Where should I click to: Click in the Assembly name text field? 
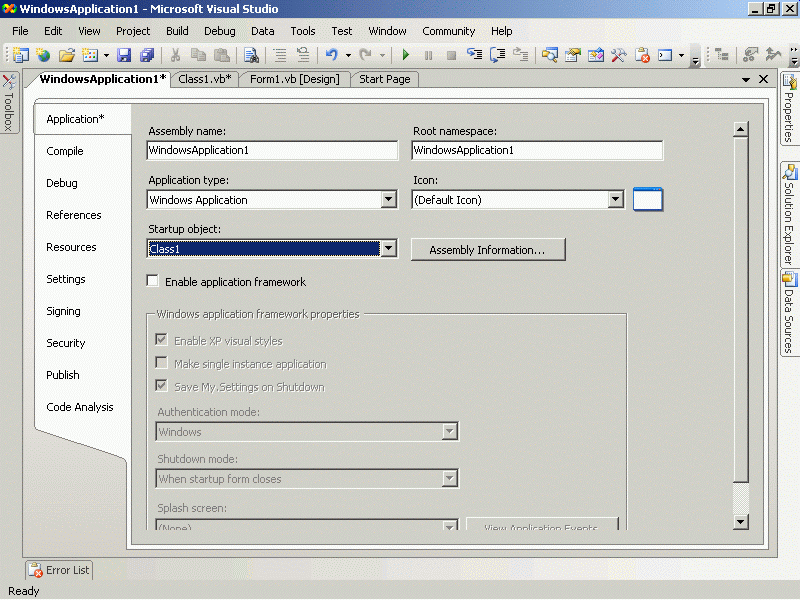click(272, 151)
